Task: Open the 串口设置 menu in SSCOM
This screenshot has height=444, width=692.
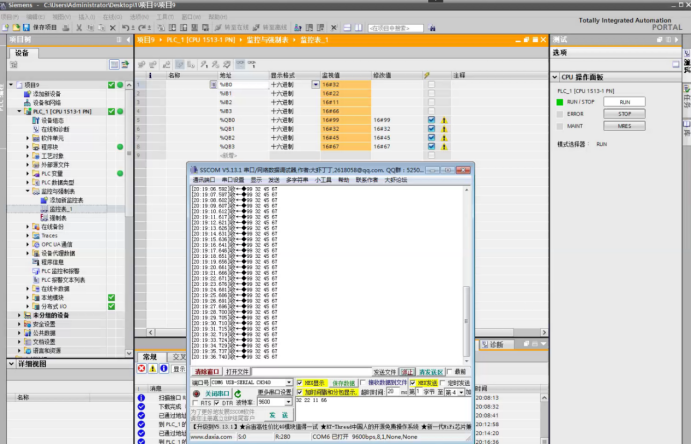Action: [x=233, y=180]
